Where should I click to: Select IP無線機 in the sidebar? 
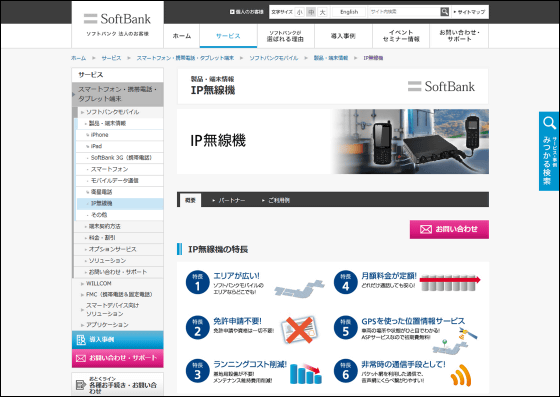pyautogui.click(x=120, y=203)
